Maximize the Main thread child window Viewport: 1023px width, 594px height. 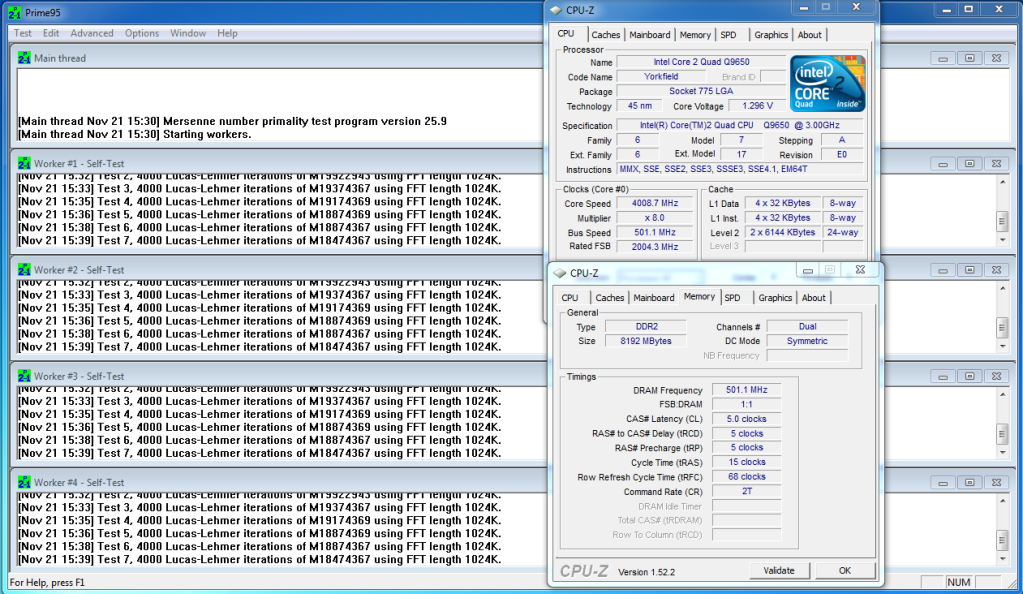click(x=970, y=58)
